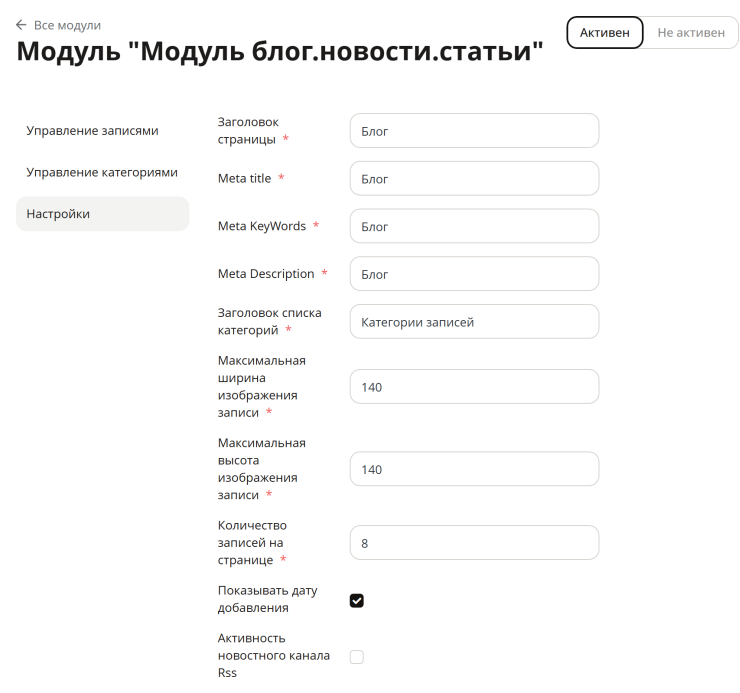Edit maximum image width field
The image size is (740, 693).
[x=474, y=387]
